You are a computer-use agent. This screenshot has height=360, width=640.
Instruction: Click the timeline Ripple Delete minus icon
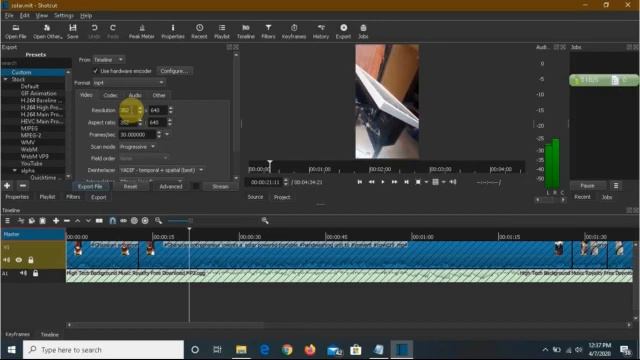[x=67, y=221]
